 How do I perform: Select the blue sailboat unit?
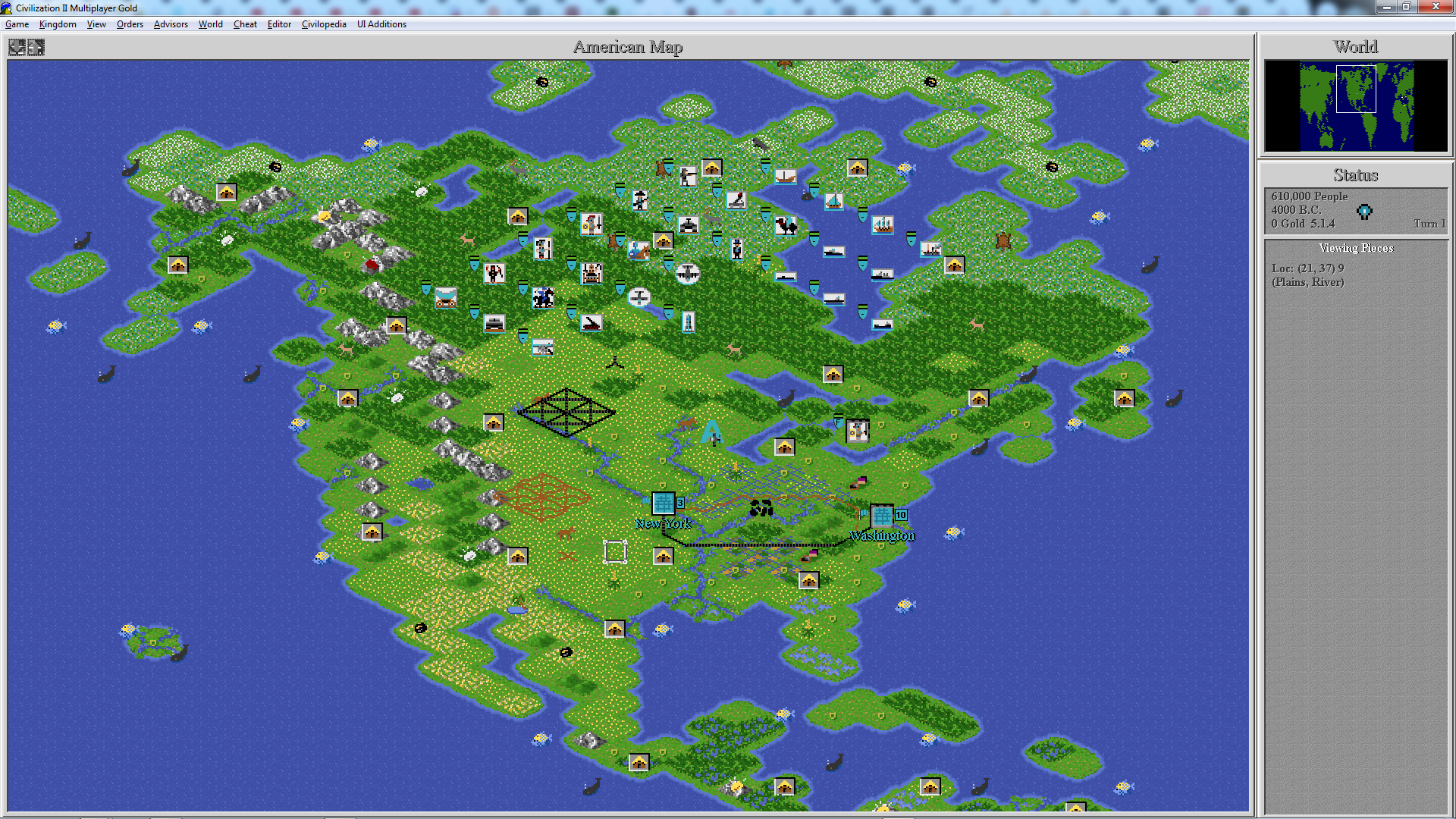pos(833,201)
